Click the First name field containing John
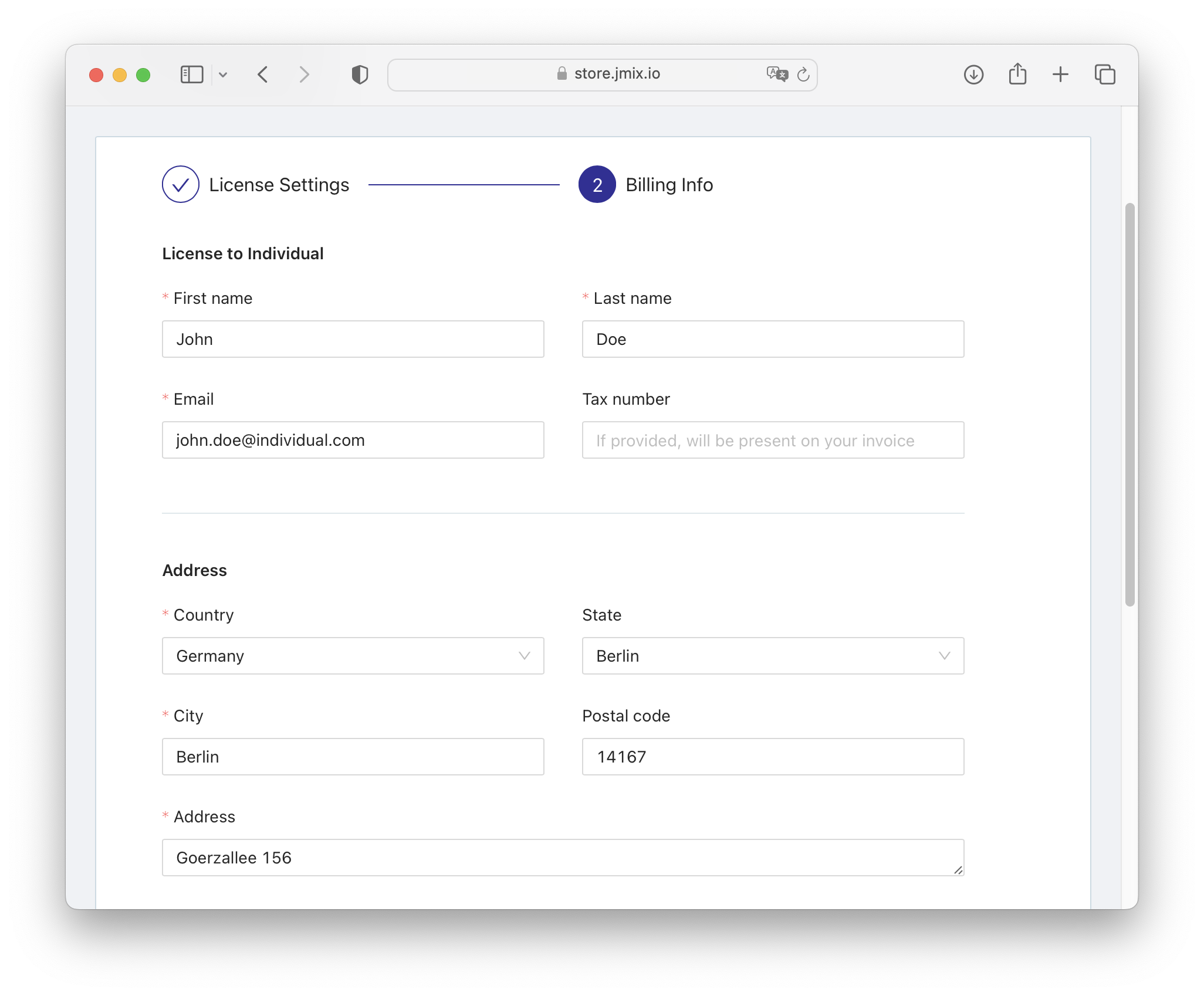This screenshot has height=996, width=1204. pos(353,339)
